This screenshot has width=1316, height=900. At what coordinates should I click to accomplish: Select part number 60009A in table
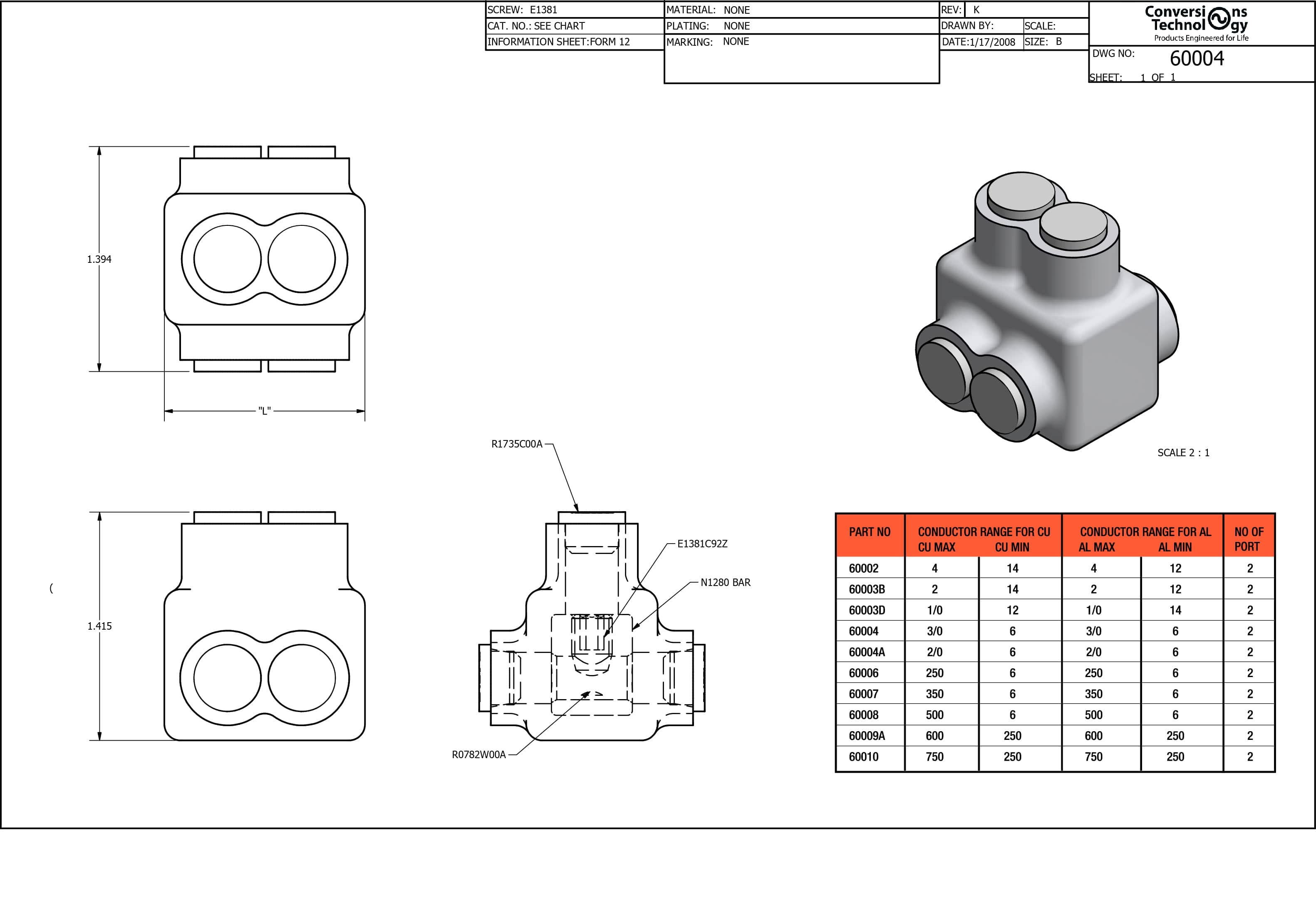[867, 736]
